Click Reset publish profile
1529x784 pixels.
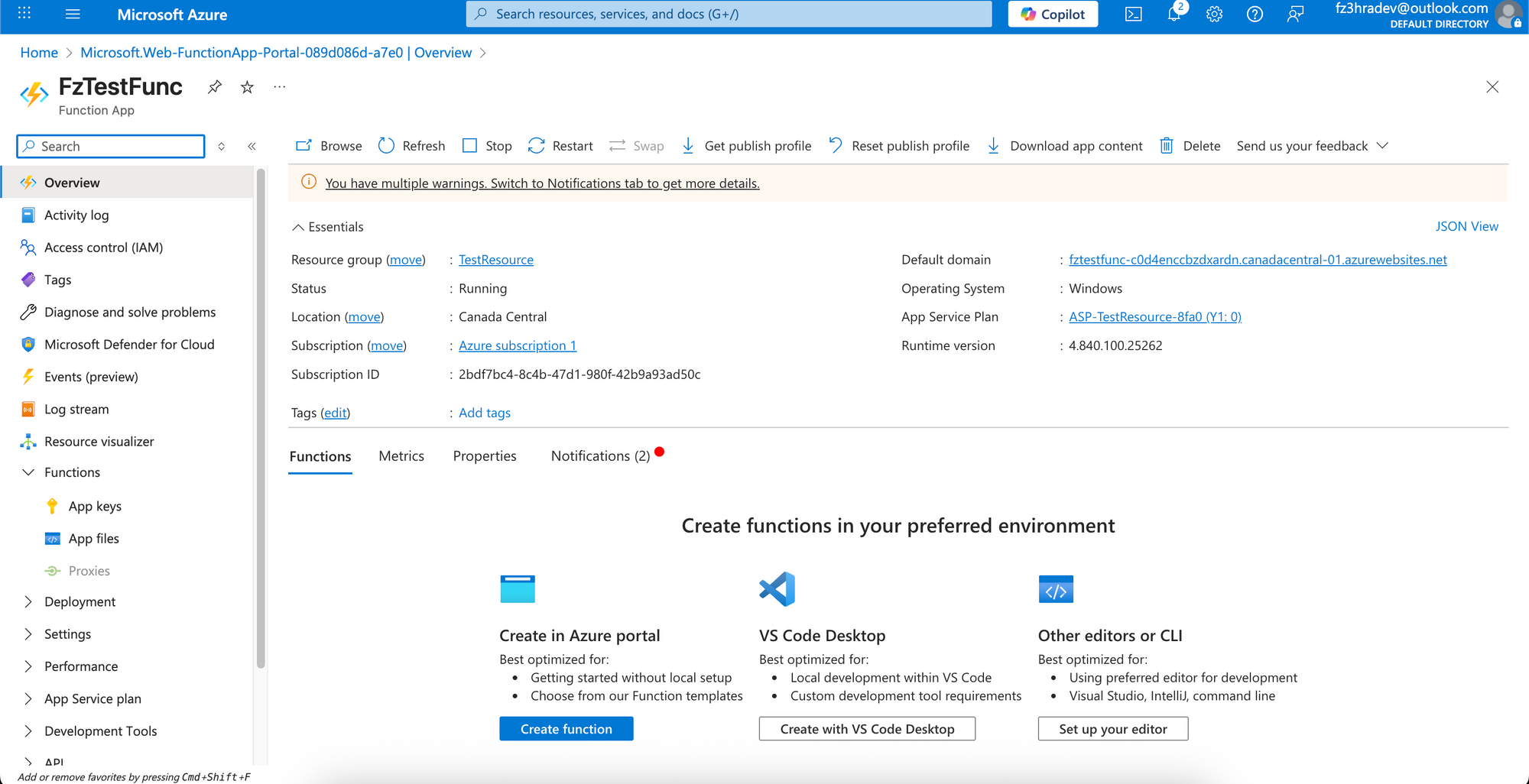[899, 146]
